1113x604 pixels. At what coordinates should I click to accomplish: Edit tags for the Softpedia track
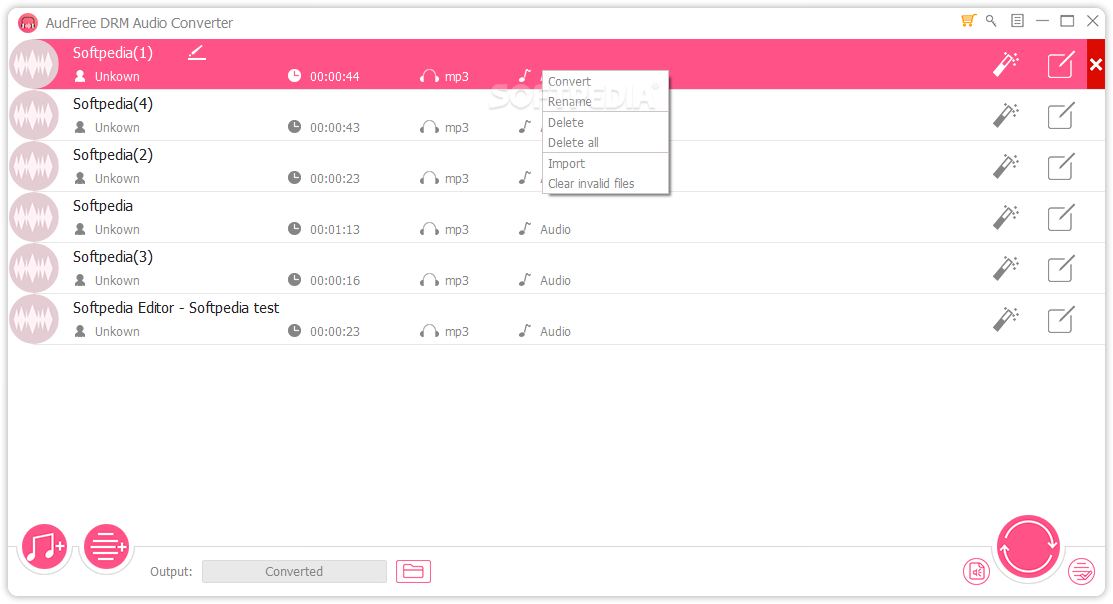[x=1060, y=218]
